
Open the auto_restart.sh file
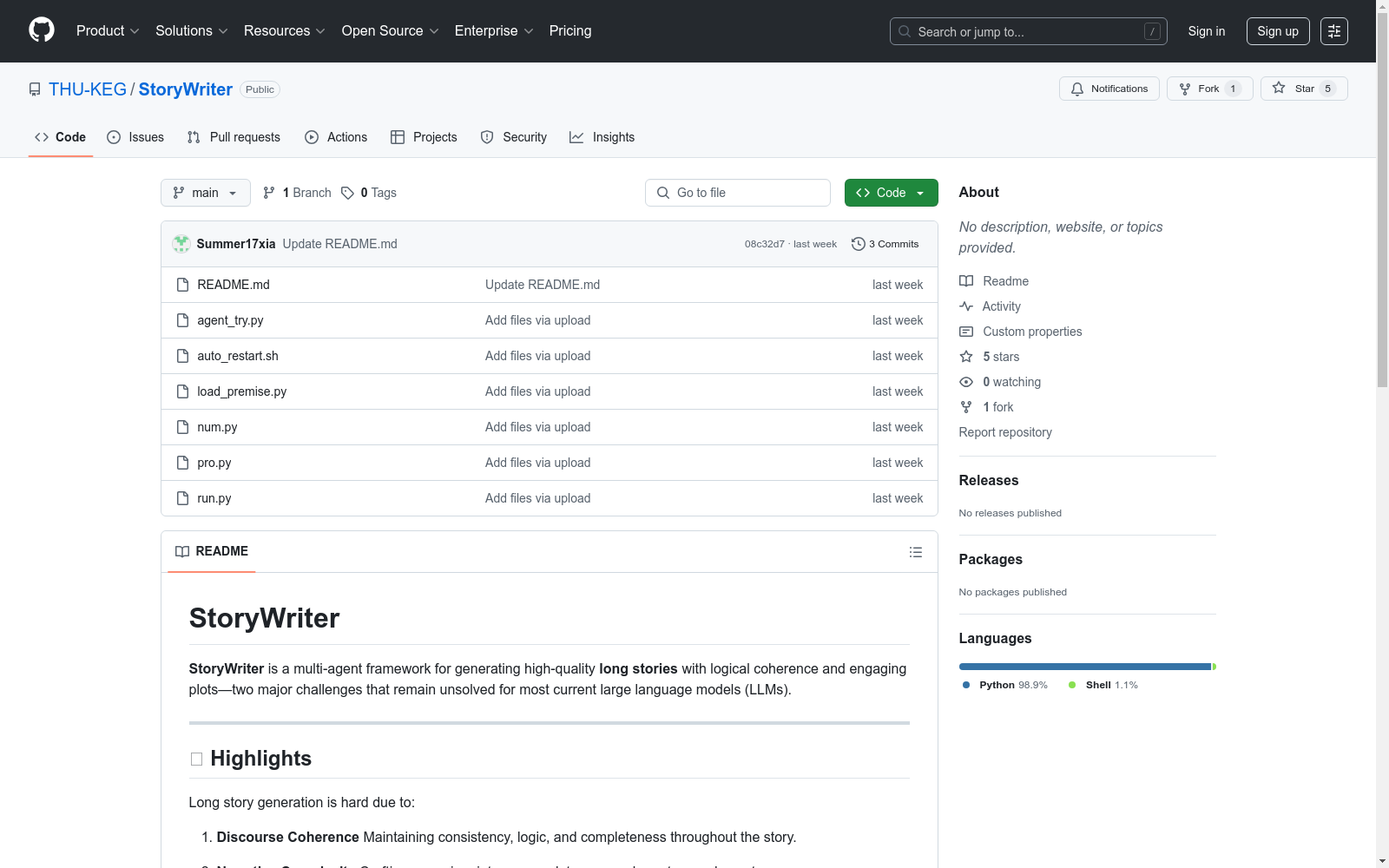coord(238,356)
